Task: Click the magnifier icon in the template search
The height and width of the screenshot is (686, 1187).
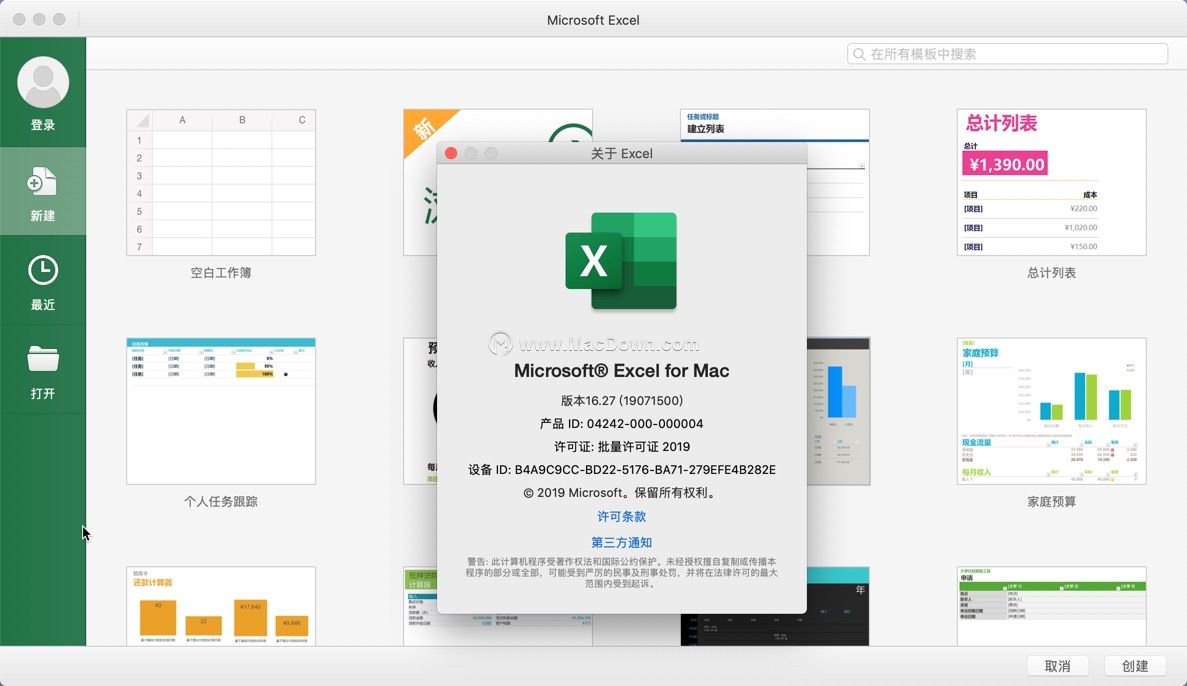Action: [859, 54]
